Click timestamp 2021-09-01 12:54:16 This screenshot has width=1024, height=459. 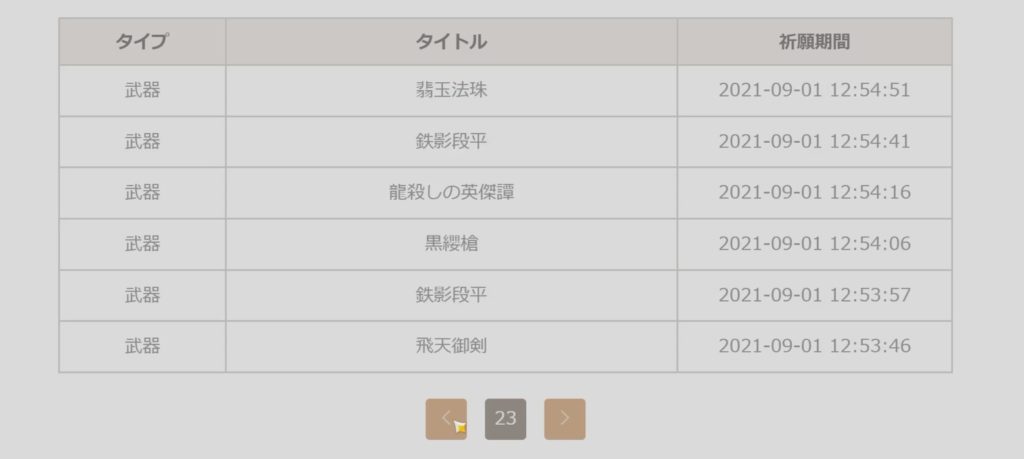(814, 192)
